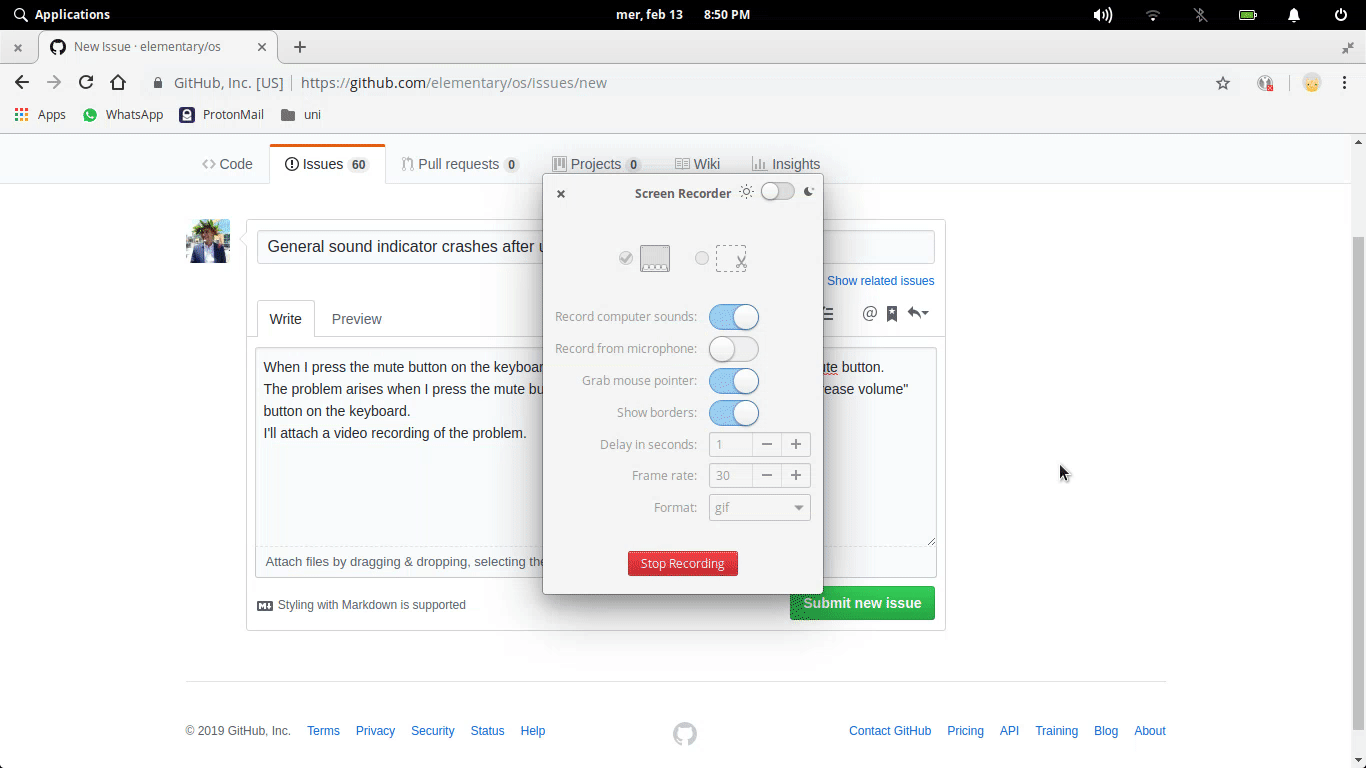Switch to the Write editor tab
The image size is (1366, 768).
pyautogui.click(x=285, y=319)
